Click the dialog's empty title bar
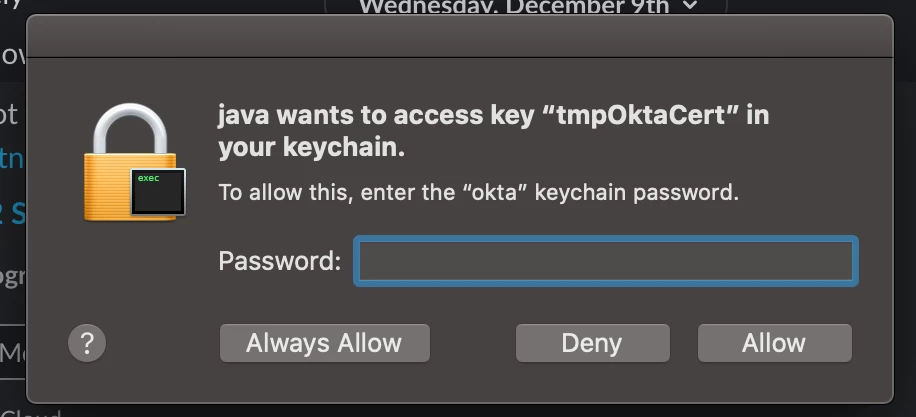The image size is (916, 417). tap(460, 36)
